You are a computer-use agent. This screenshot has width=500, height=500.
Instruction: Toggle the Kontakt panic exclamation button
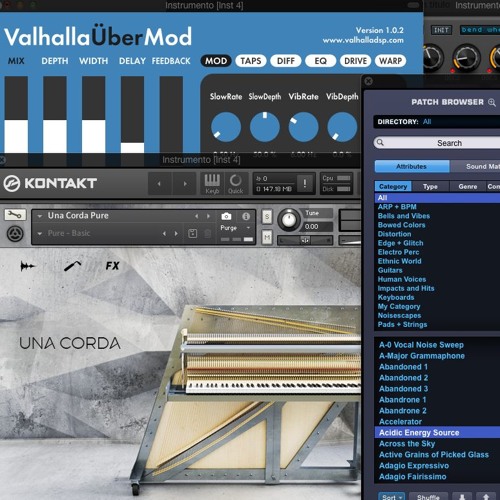305,183
